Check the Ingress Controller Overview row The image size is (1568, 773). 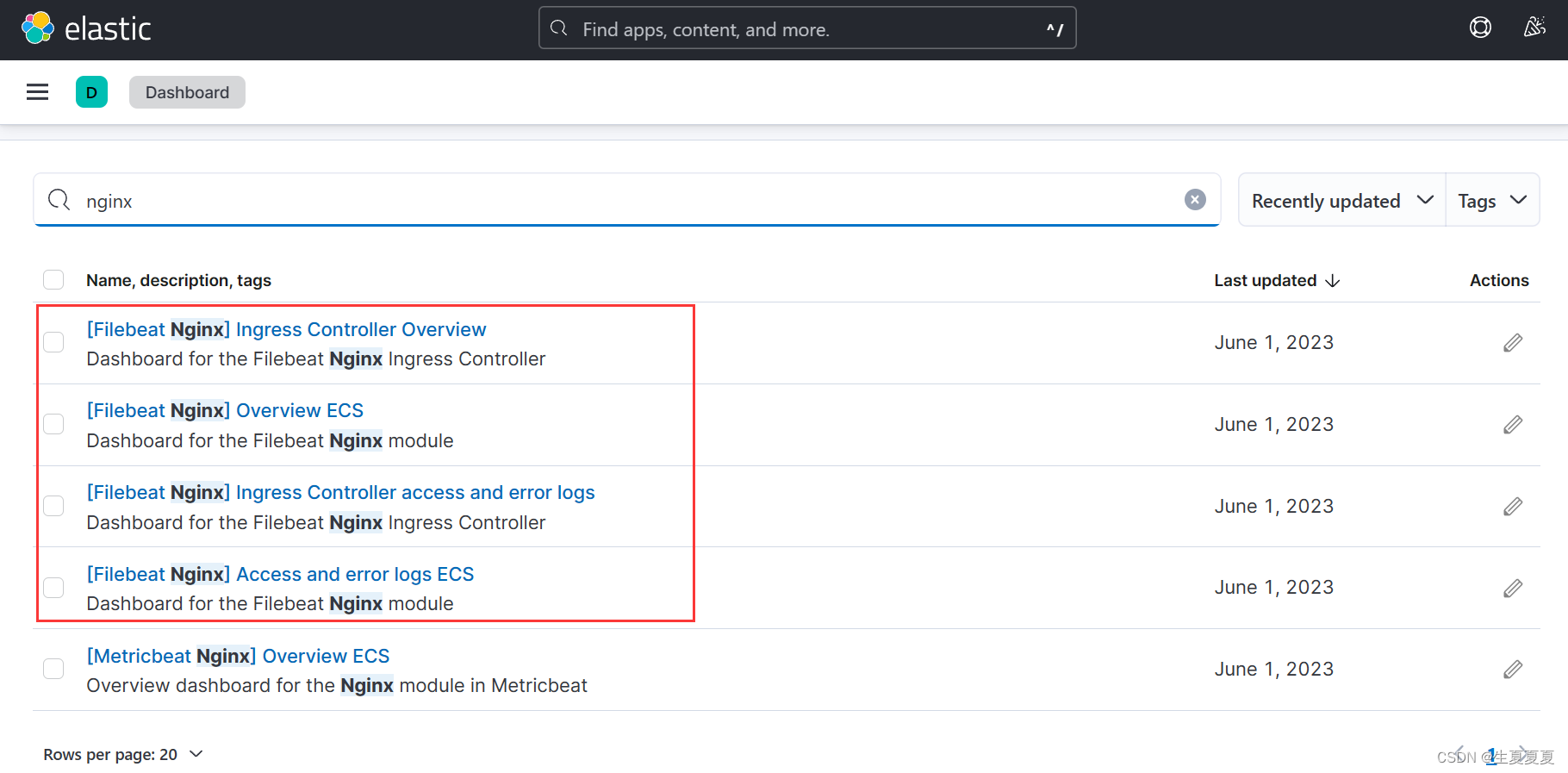53,342
